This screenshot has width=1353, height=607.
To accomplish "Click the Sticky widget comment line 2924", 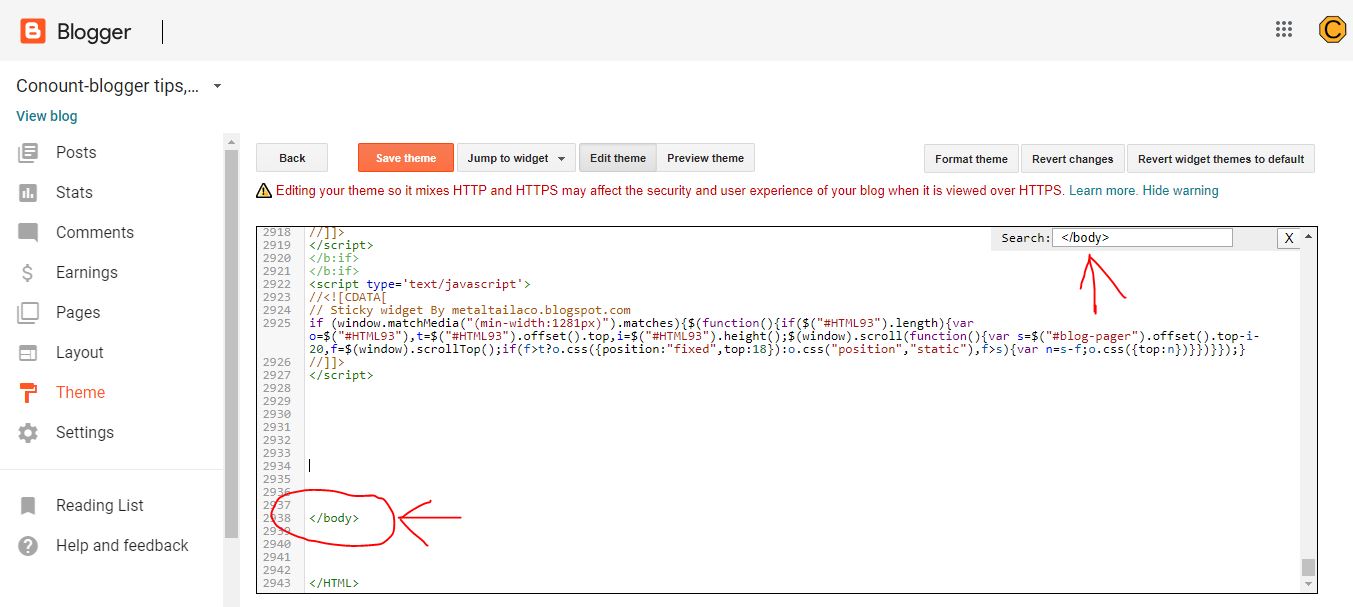I will (470, 310).
